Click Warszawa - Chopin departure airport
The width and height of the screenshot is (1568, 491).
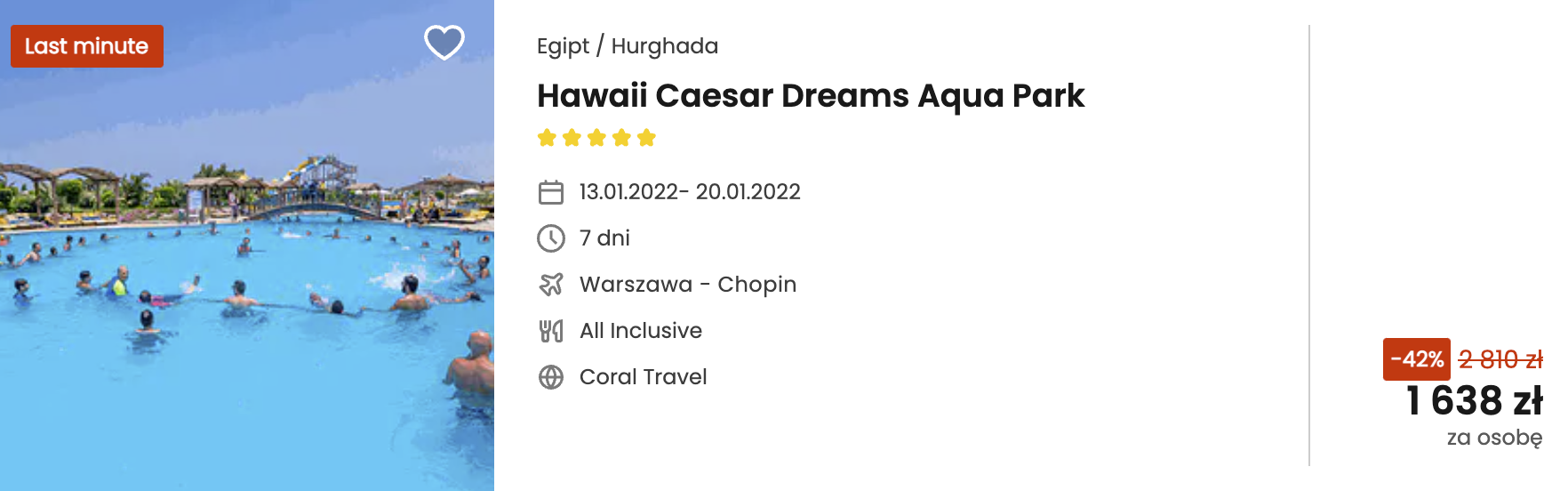tap(688, 285)
